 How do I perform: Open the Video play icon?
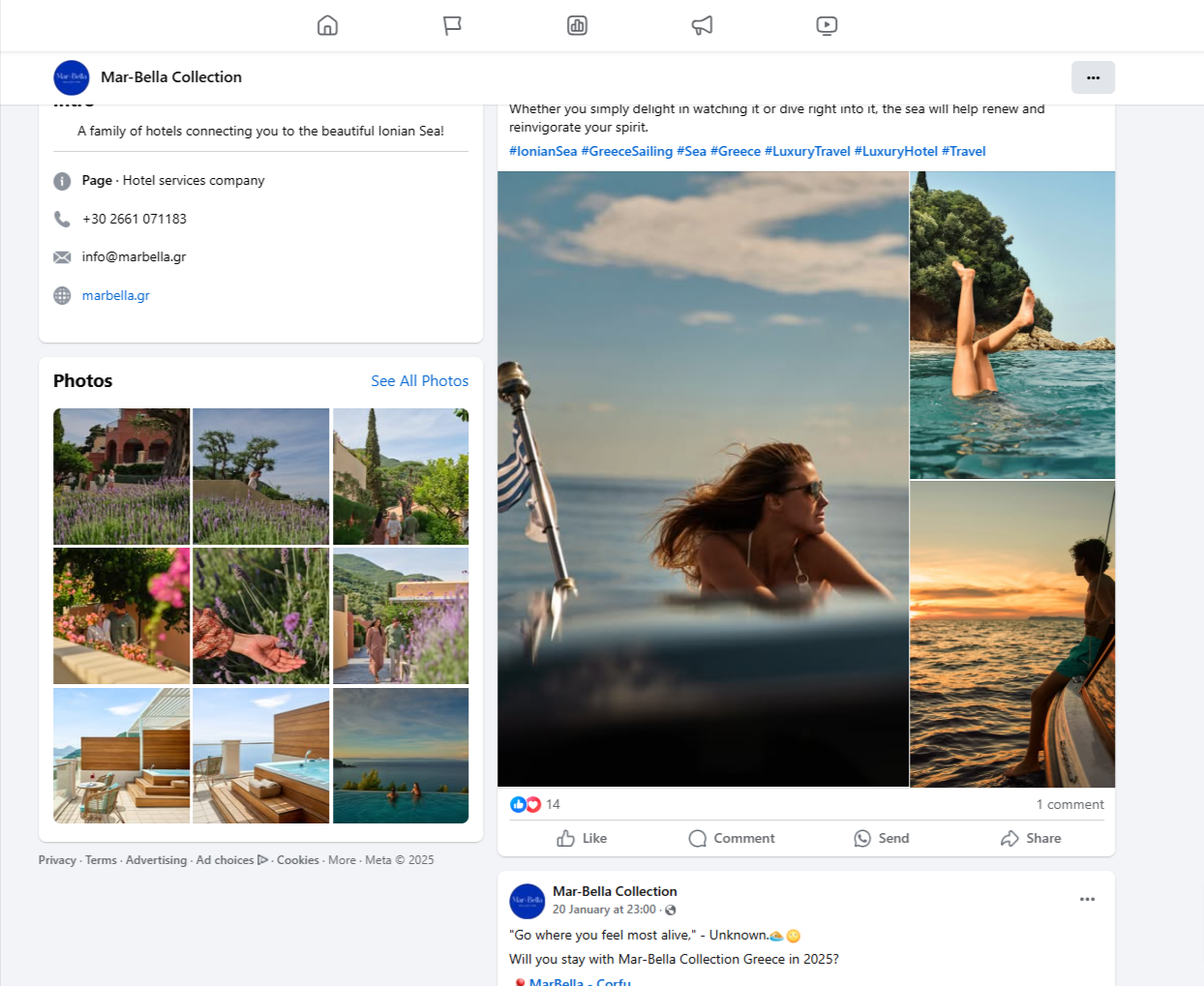[x=827, y=25]
